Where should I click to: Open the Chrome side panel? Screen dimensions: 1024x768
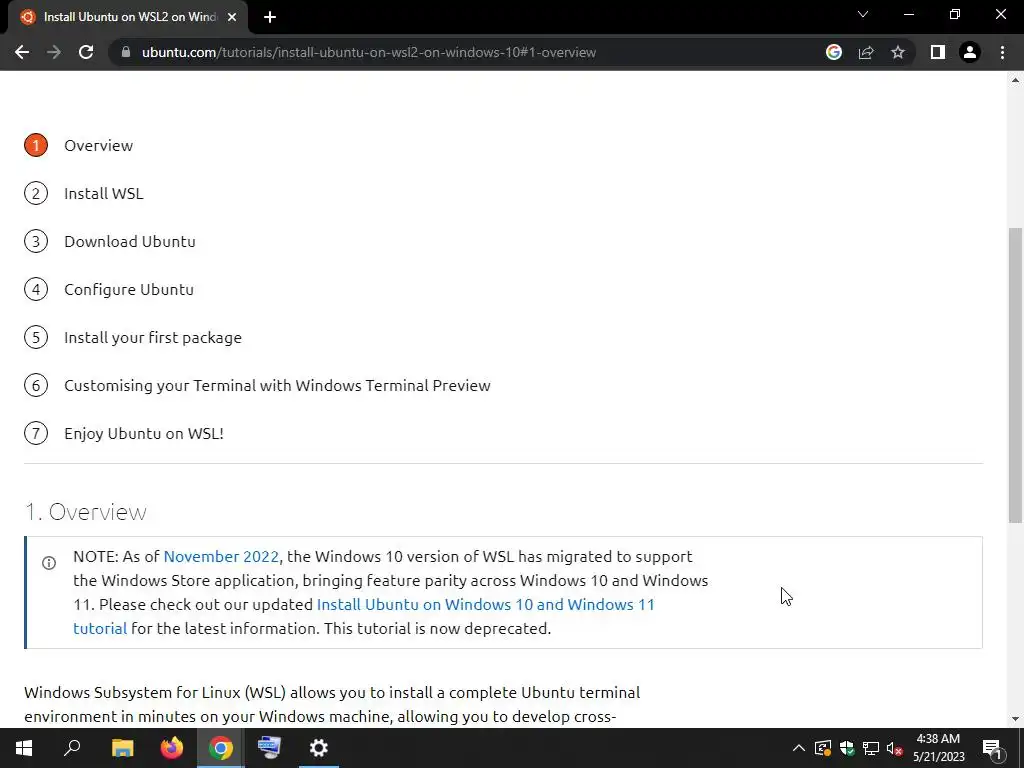(938, 52)
